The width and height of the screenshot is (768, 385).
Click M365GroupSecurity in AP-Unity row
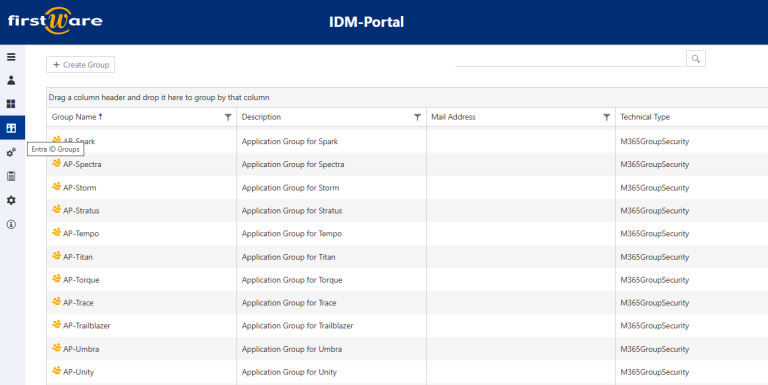[x=654, y=372]
